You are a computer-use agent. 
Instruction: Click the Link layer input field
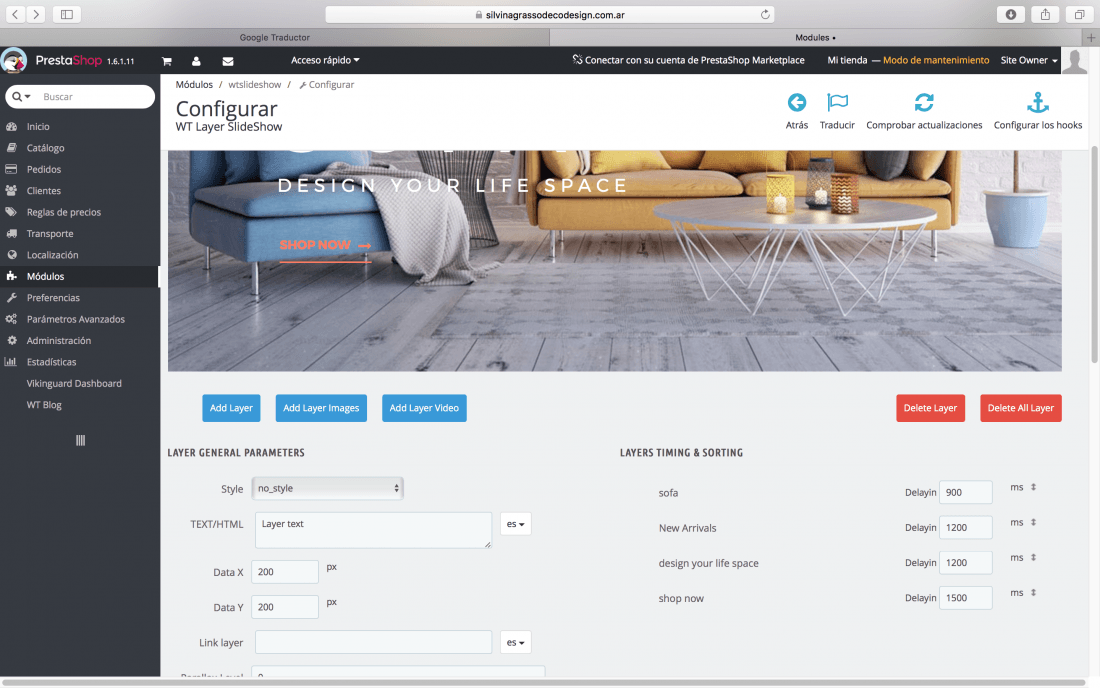[x=373, y=642]
